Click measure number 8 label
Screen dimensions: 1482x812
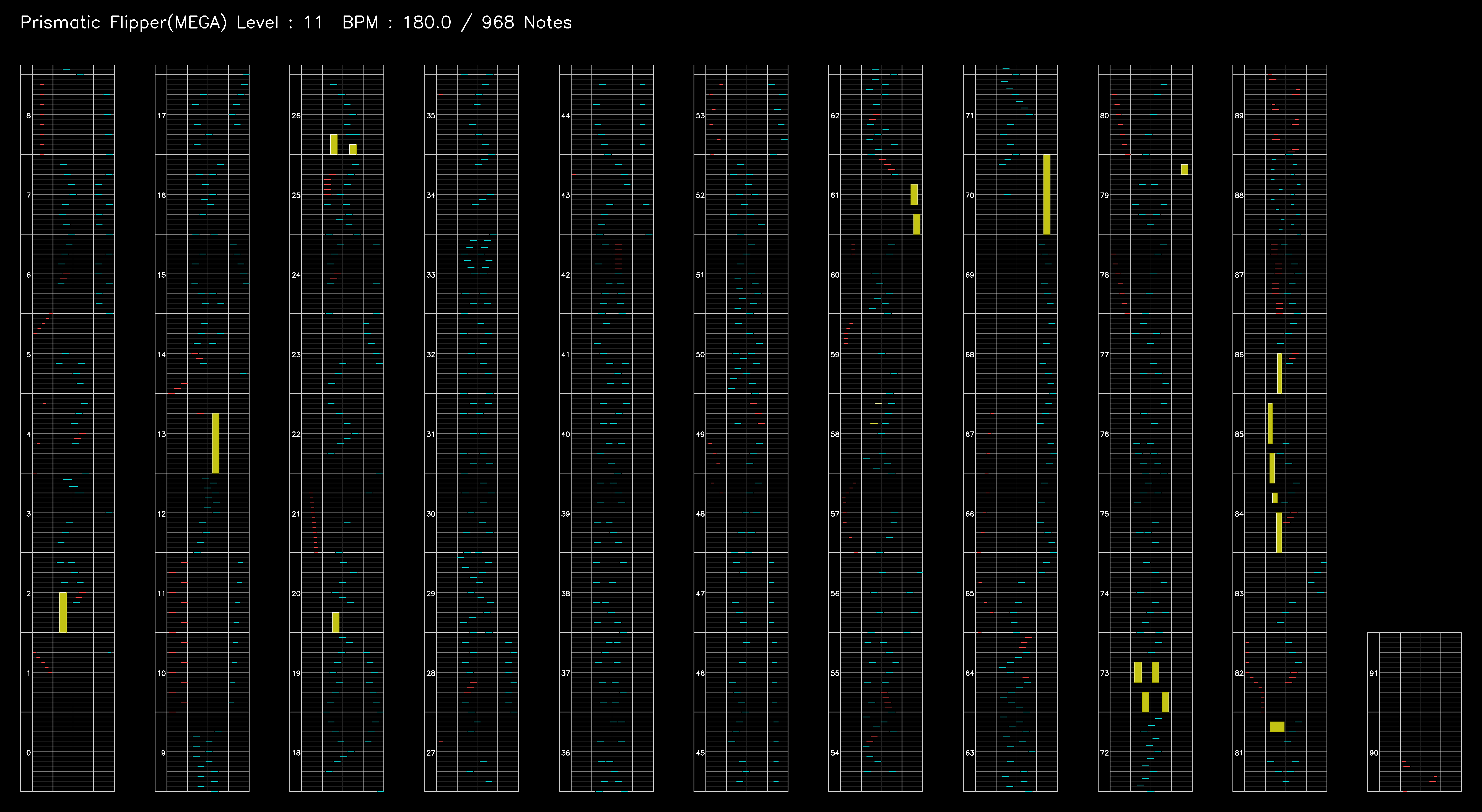(29, 116)
